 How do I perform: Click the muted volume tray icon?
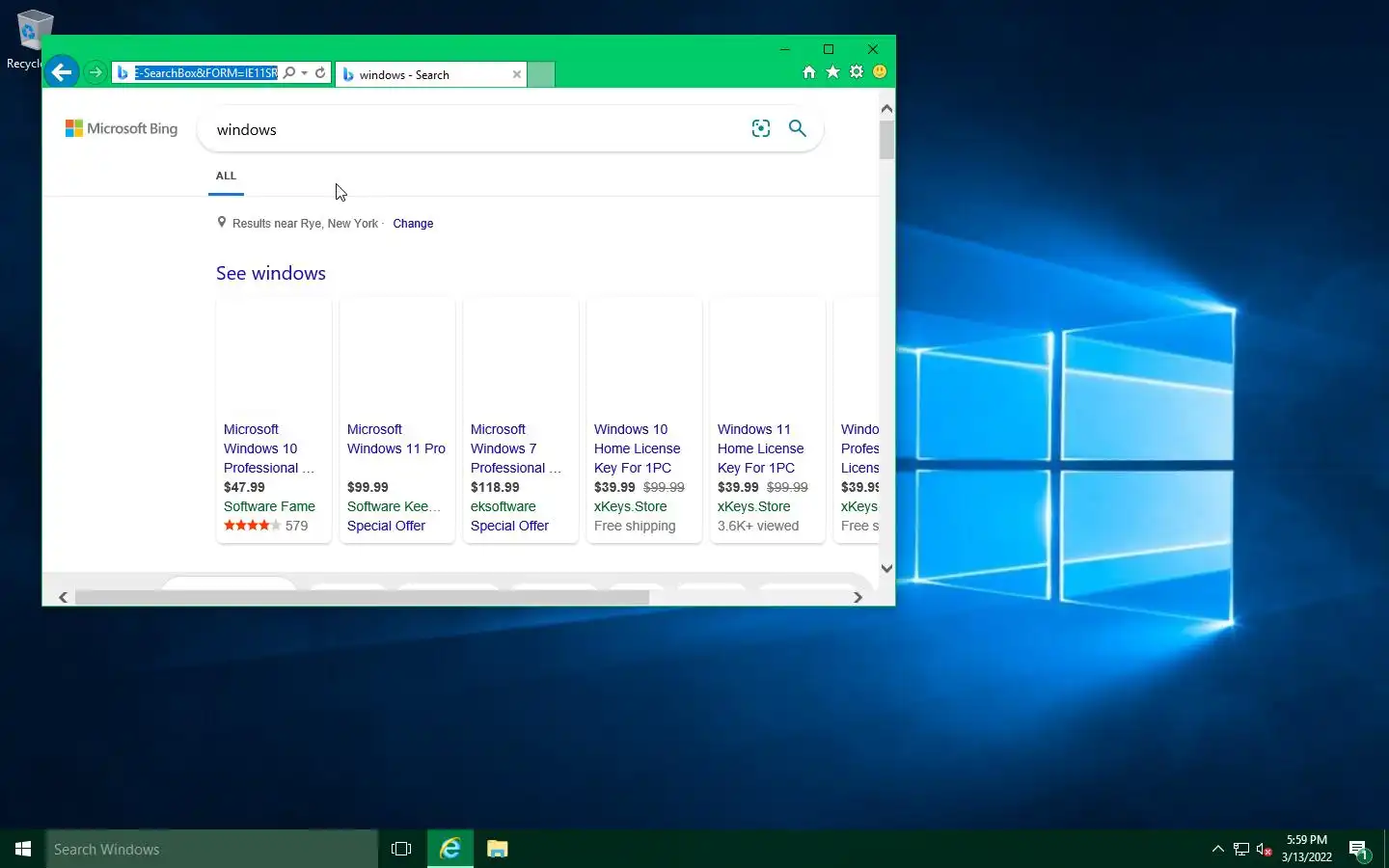click(1265, 850)
